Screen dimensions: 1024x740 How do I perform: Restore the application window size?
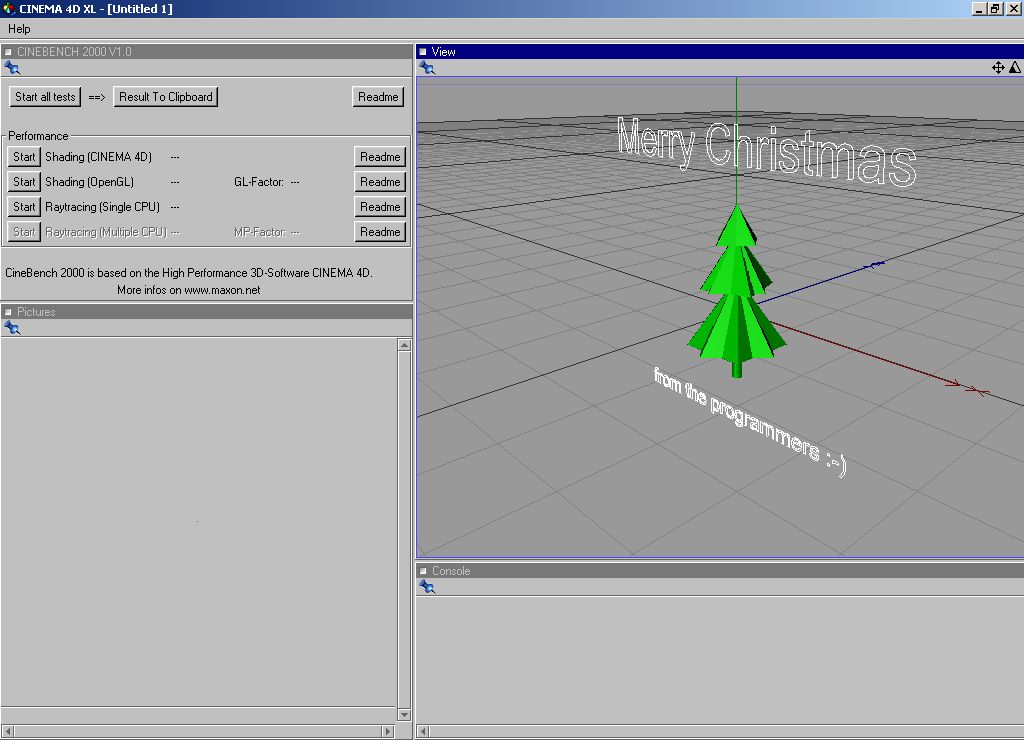(995, 8)
